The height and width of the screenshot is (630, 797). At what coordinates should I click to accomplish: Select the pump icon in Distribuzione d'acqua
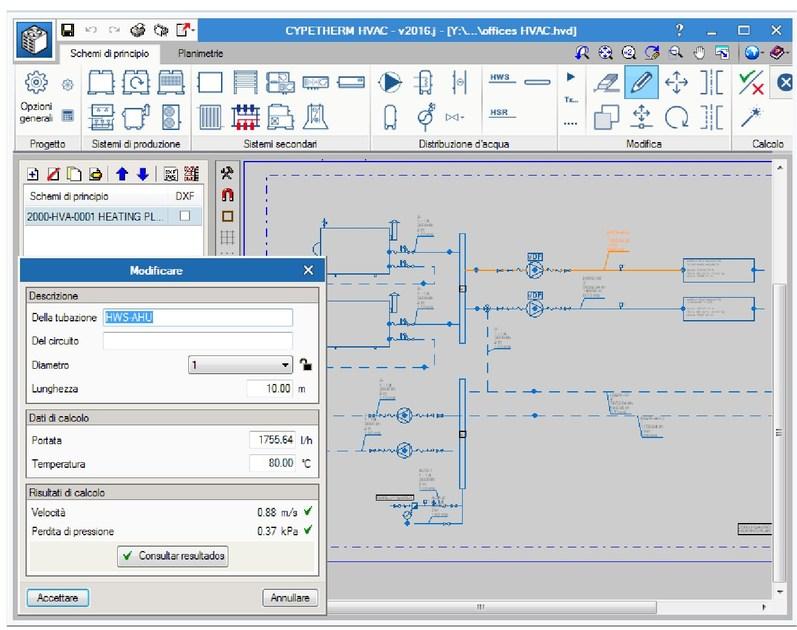coord(390,83)
